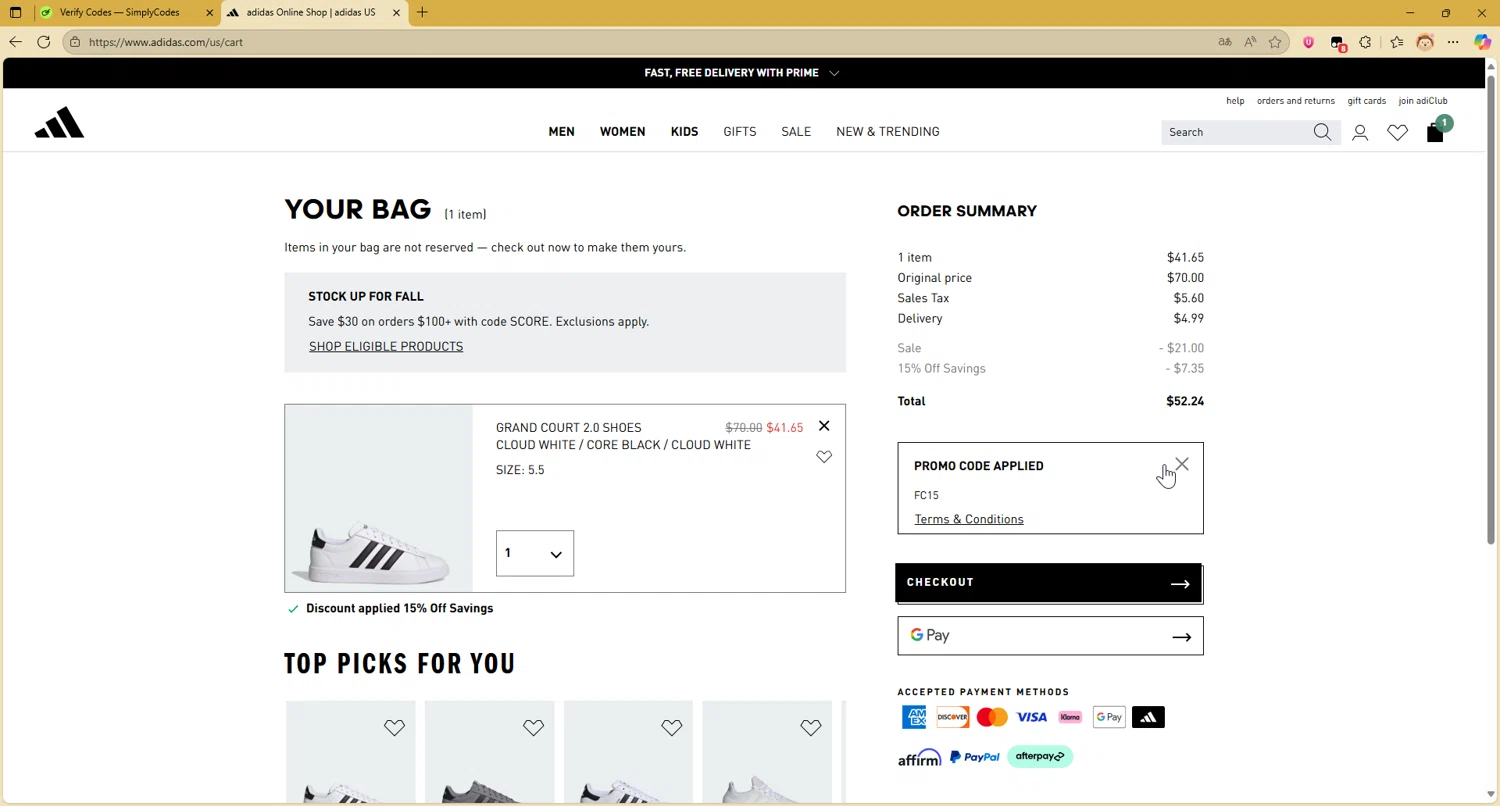The height and width of the screenshot is (806, 1500).
Task: Refresh the page in browser toolbar
Action: (44, 42)
